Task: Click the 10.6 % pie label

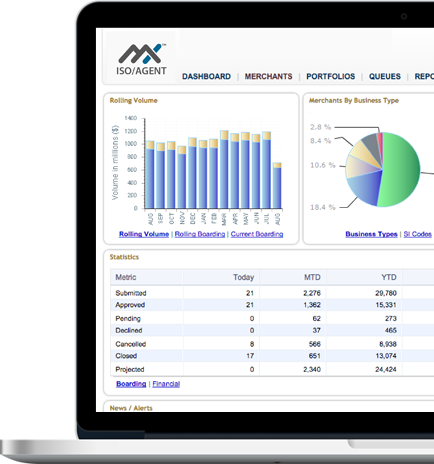Action: 323,165
